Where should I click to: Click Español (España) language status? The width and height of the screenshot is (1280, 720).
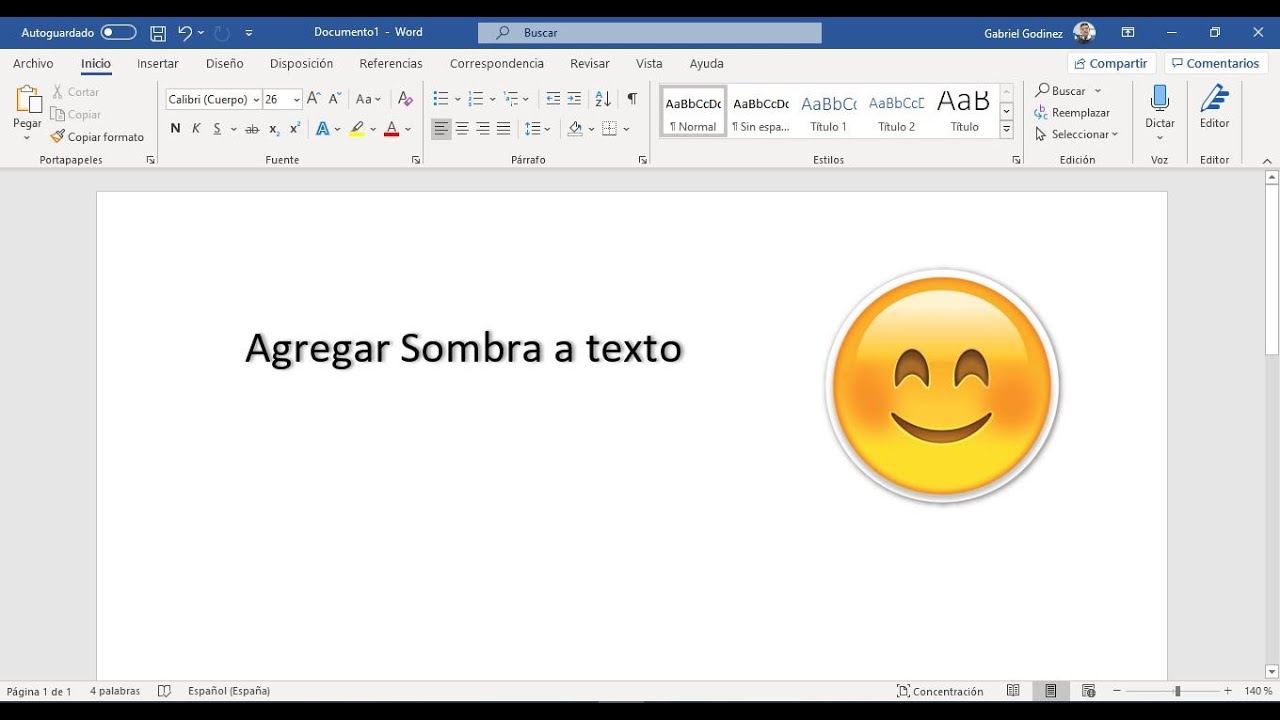point(229,691)
